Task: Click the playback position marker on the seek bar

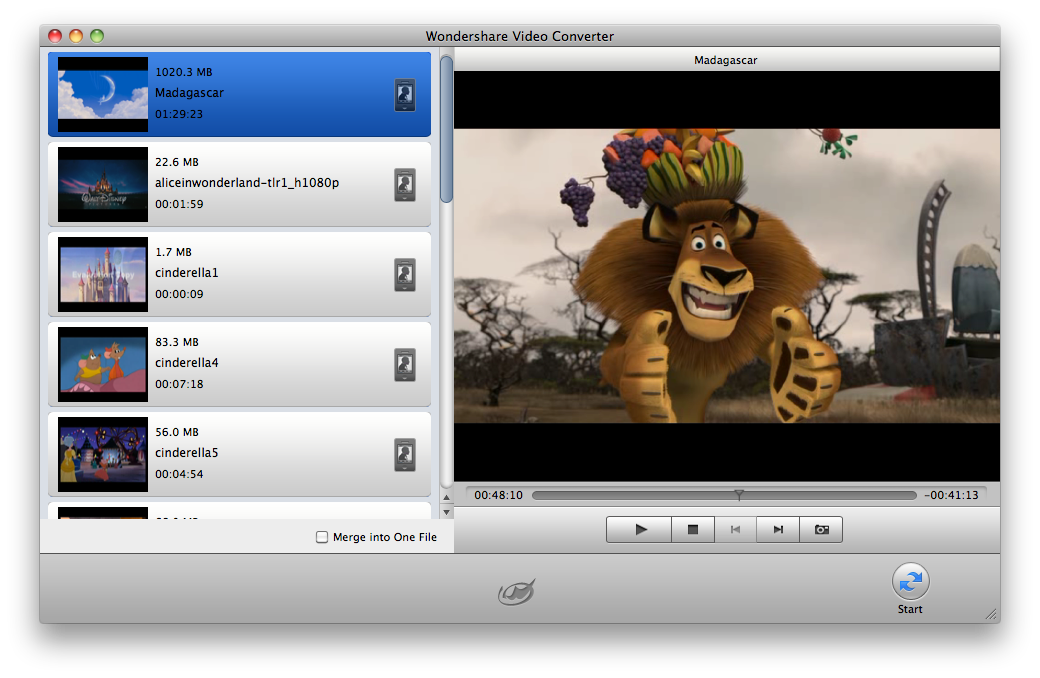Action: (739, 494)
